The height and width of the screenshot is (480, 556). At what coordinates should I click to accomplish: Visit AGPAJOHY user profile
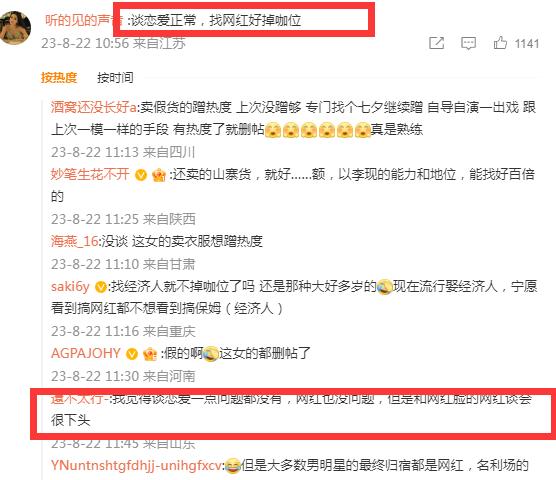coord(86,353)
